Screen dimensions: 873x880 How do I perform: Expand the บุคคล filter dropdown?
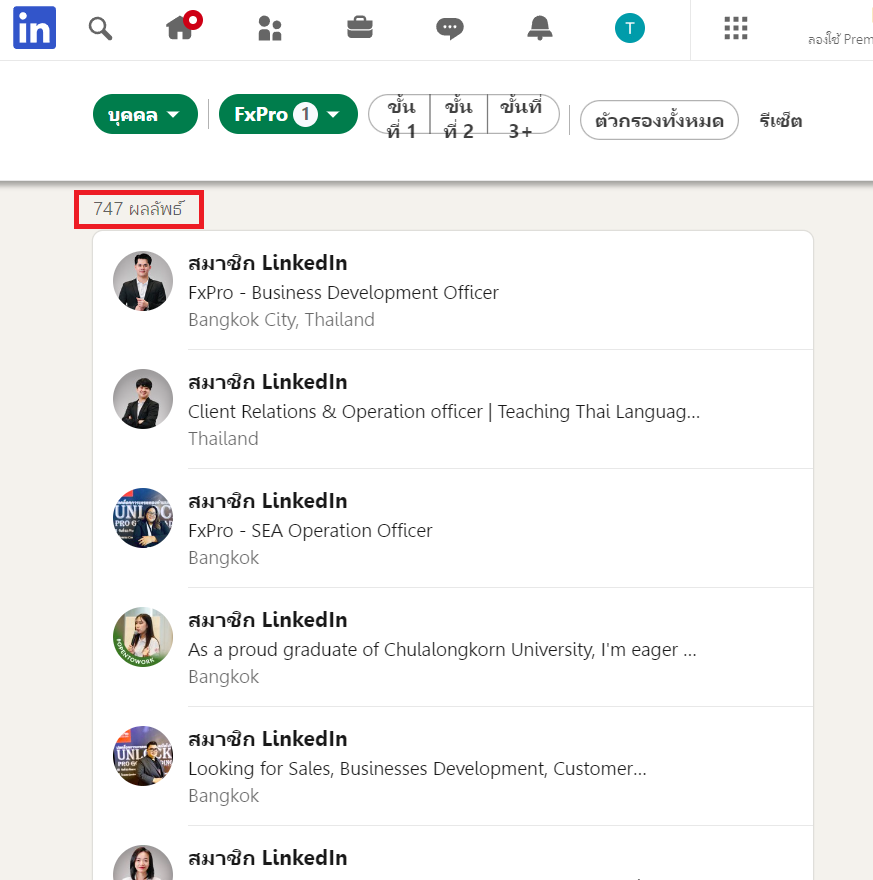click(145, 115)
